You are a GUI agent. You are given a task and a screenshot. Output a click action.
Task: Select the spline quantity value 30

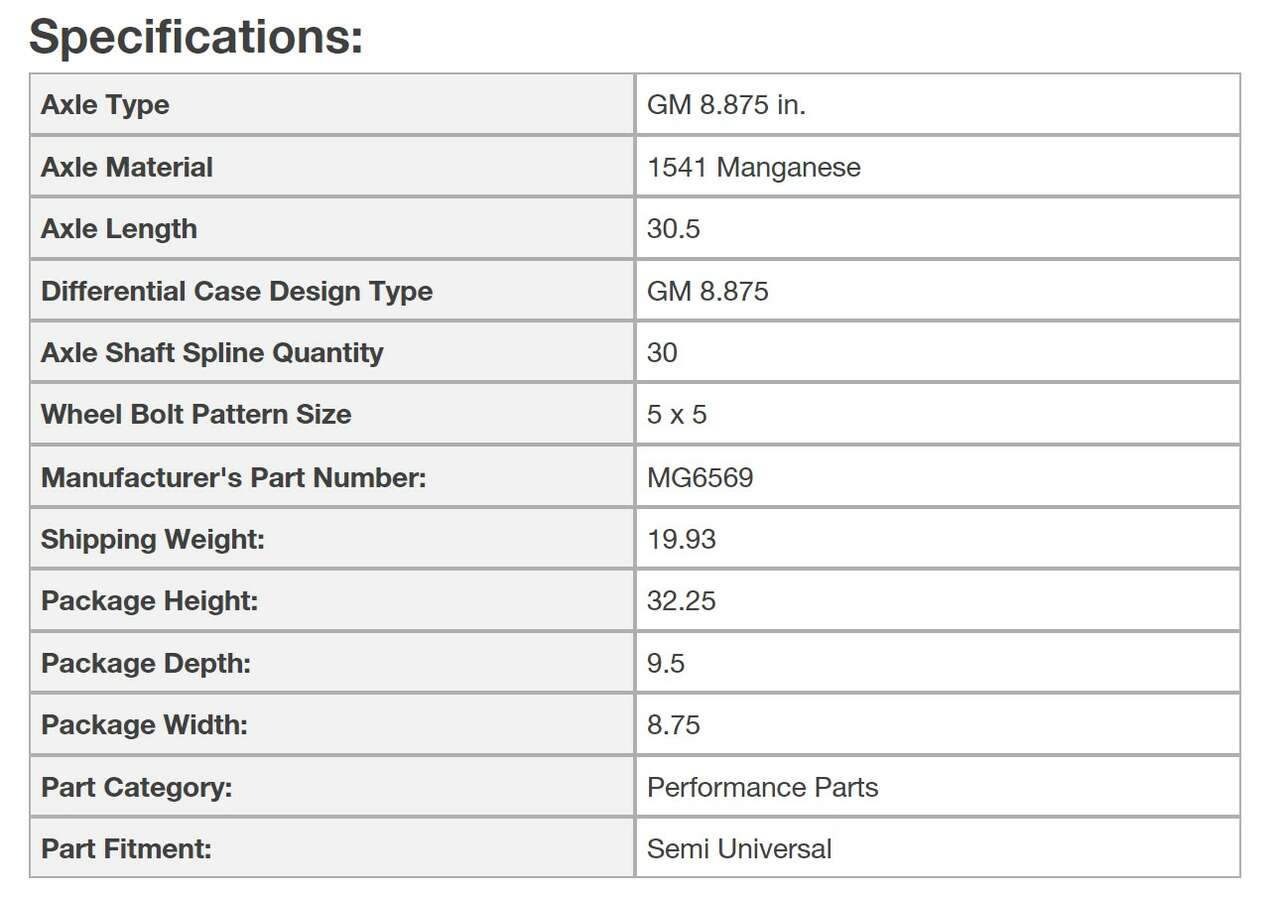point(662,353)
